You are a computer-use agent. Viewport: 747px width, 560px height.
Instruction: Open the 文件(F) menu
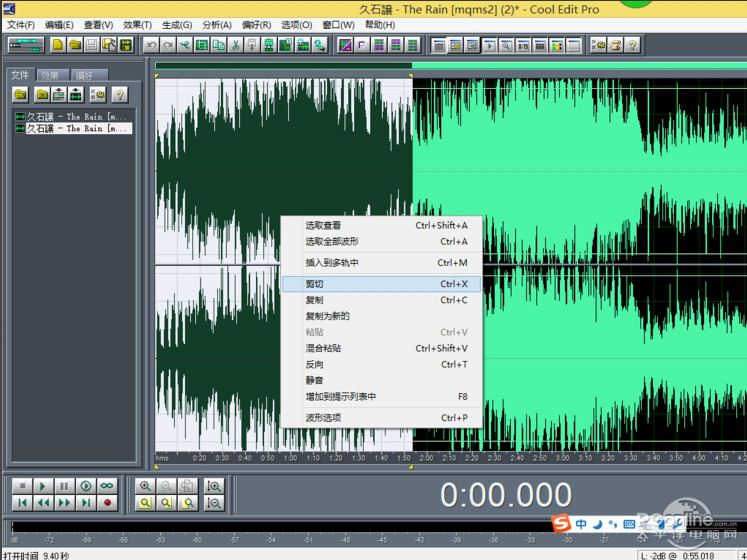[x=20, y=25]
